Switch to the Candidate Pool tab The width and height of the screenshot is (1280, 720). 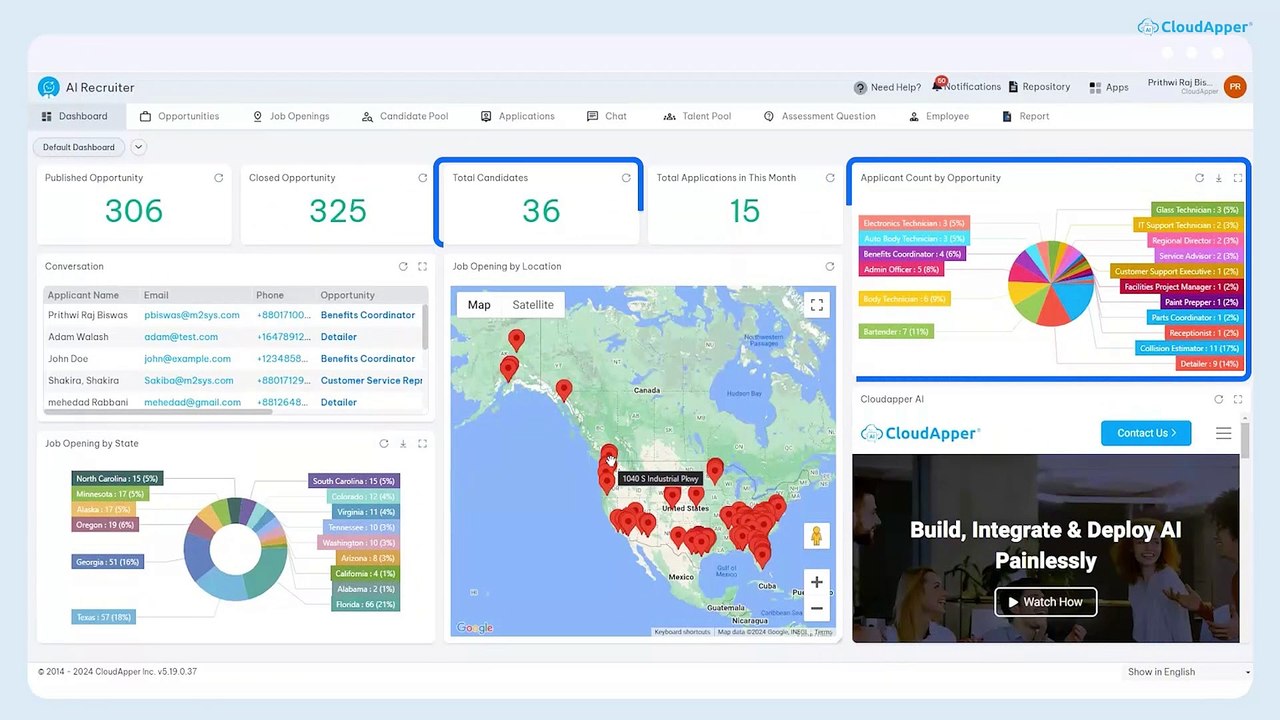click(x=405, y=116)
